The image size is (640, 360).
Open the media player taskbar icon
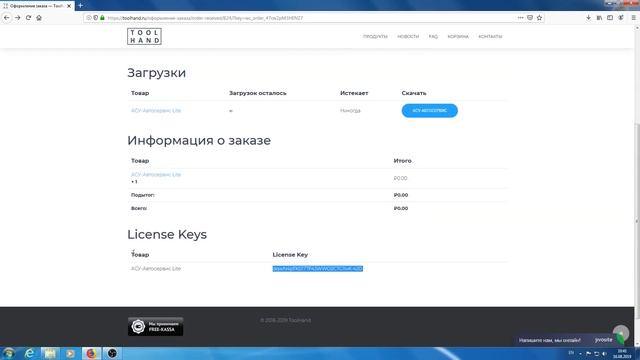pyautogui.click(x=70, y=353)
